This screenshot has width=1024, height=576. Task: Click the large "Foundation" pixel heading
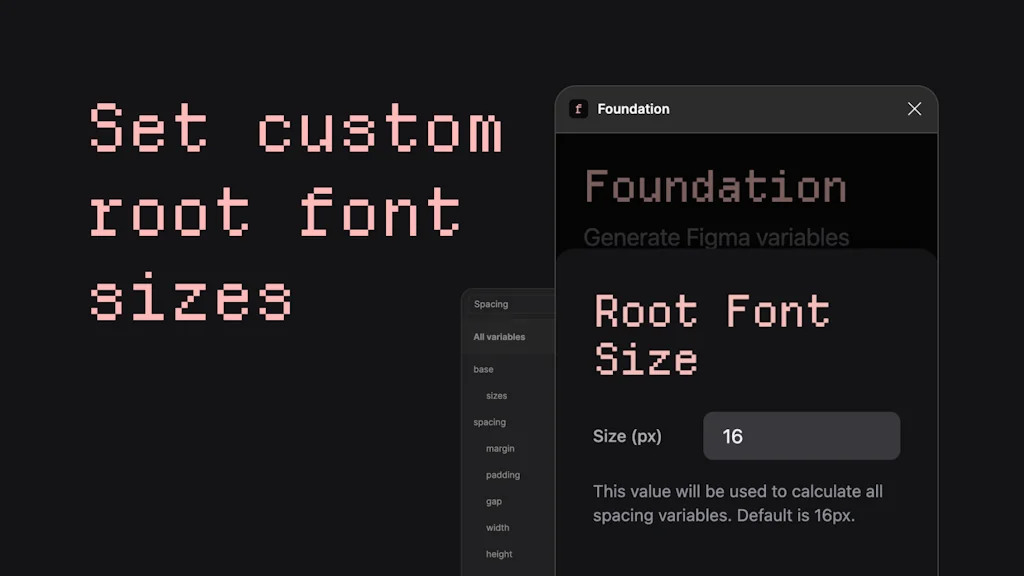(x=716, y=186)
